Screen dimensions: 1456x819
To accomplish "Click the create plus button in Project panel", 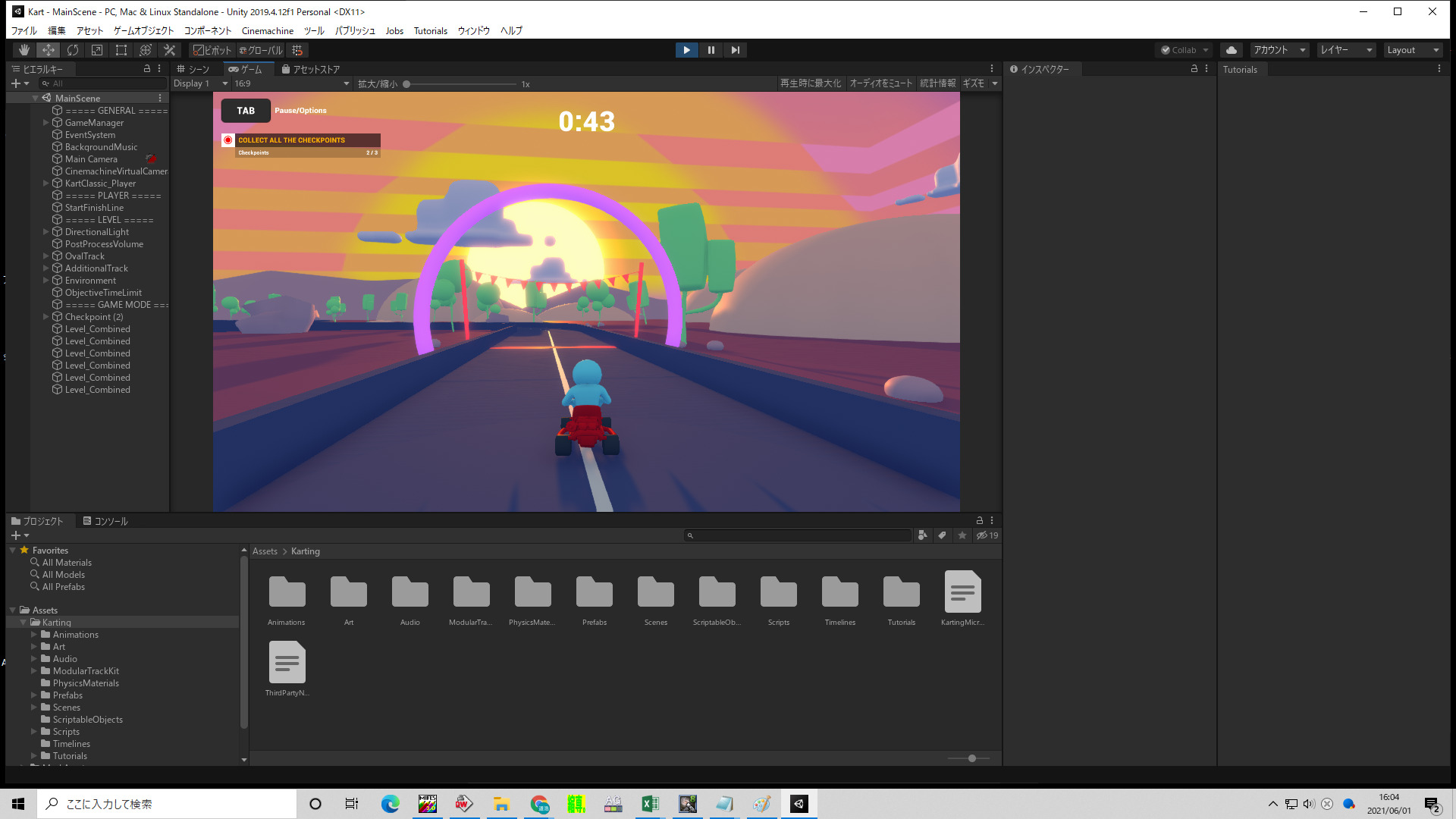I will coord(20,535).
